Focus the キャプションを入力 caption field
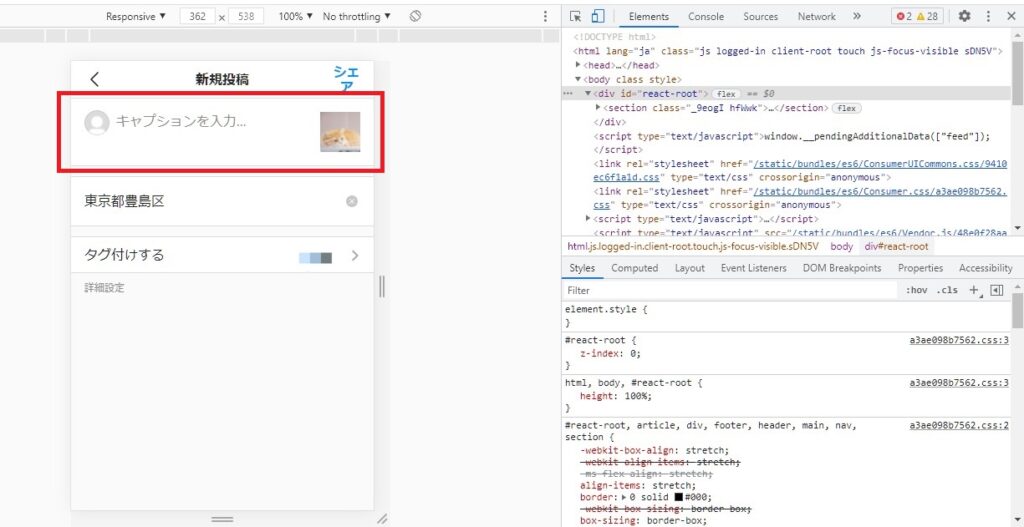Screen dimensions: 1024x527 pos(182,121)
